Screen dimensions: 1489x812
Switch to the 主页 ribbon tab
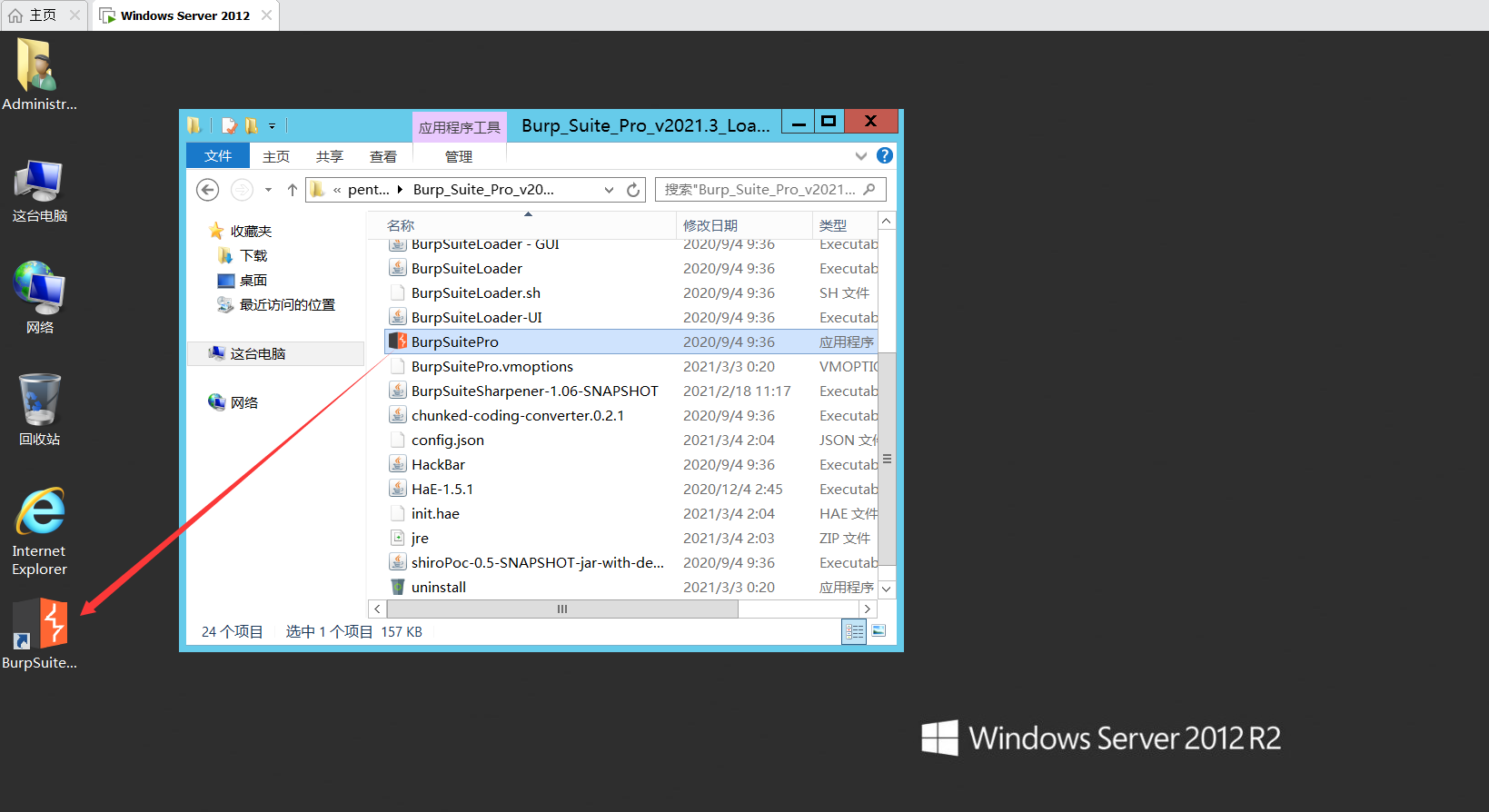[x=276, y=156]
